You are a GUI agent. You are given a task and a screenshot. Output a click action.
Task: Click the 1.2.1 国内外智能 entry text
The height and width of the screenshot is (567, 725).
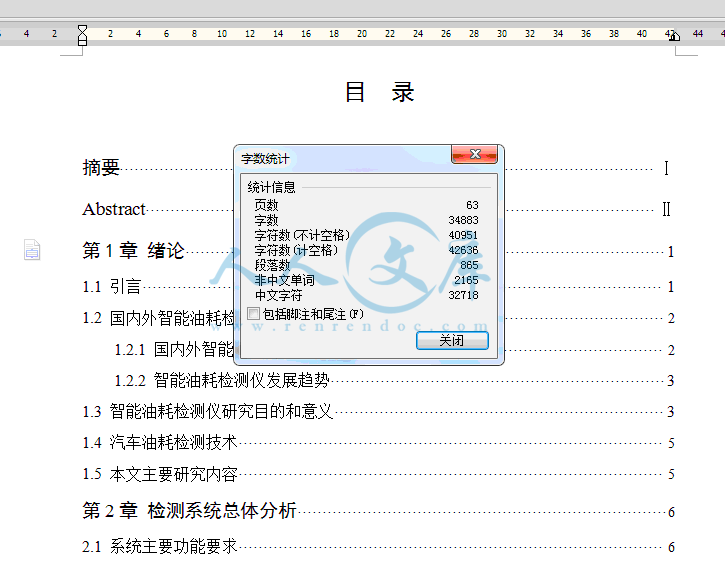174,350
